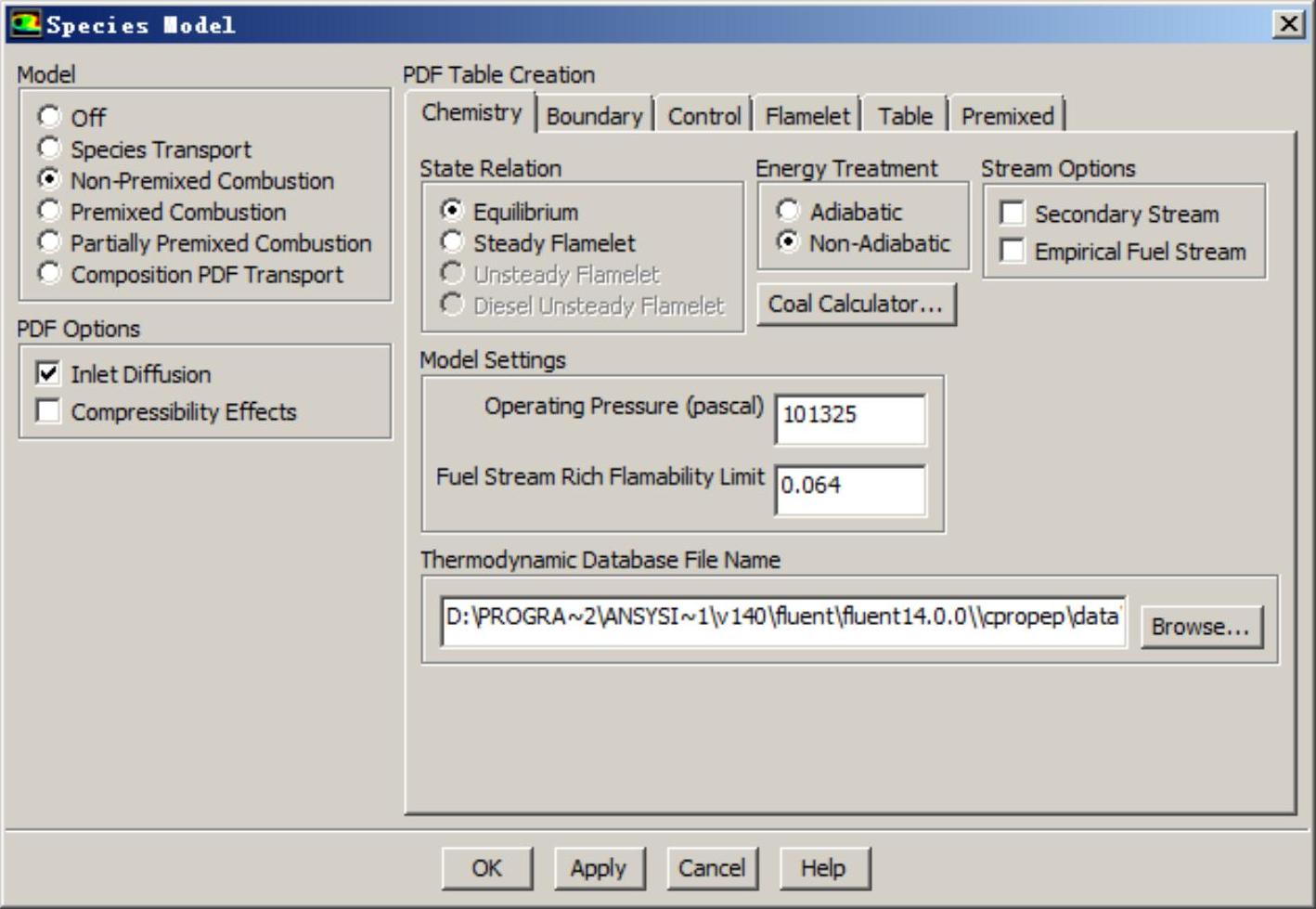This screenshot has height=909, width=1316.
Task: Go to the Table tab
Action: (x=905, y=116)
